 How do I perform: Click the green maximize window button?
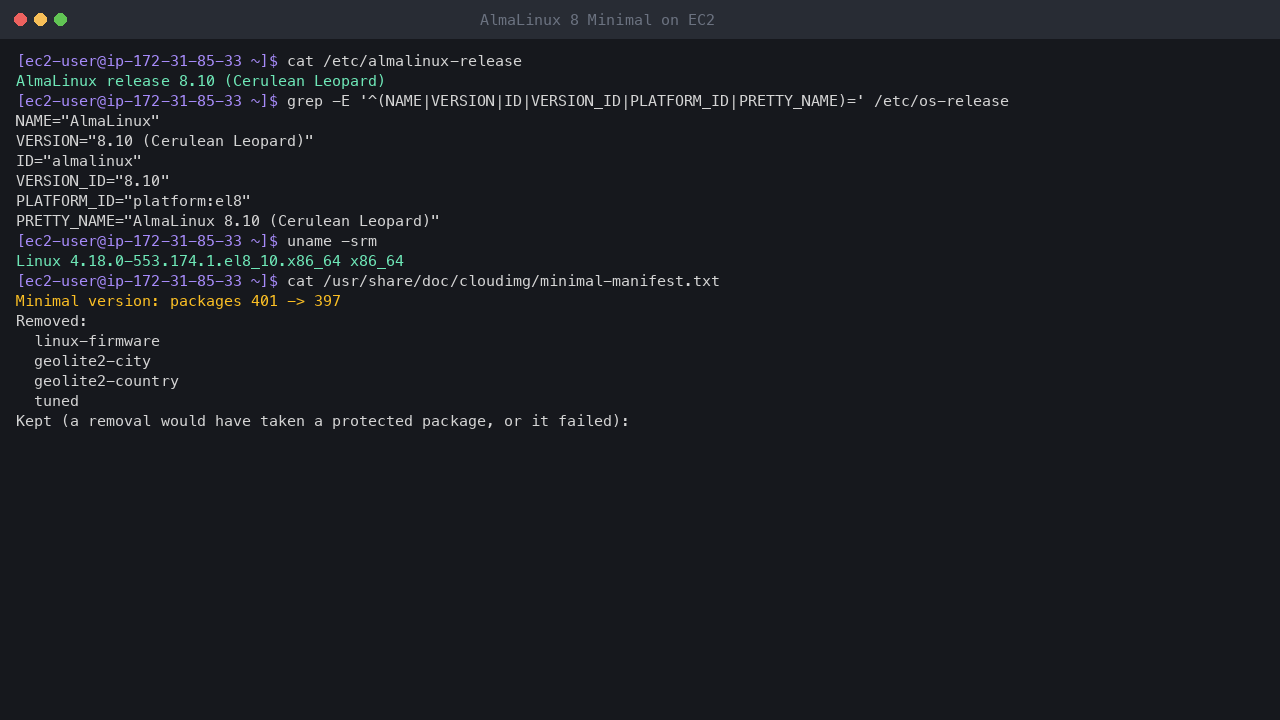[x=60, y=20]
